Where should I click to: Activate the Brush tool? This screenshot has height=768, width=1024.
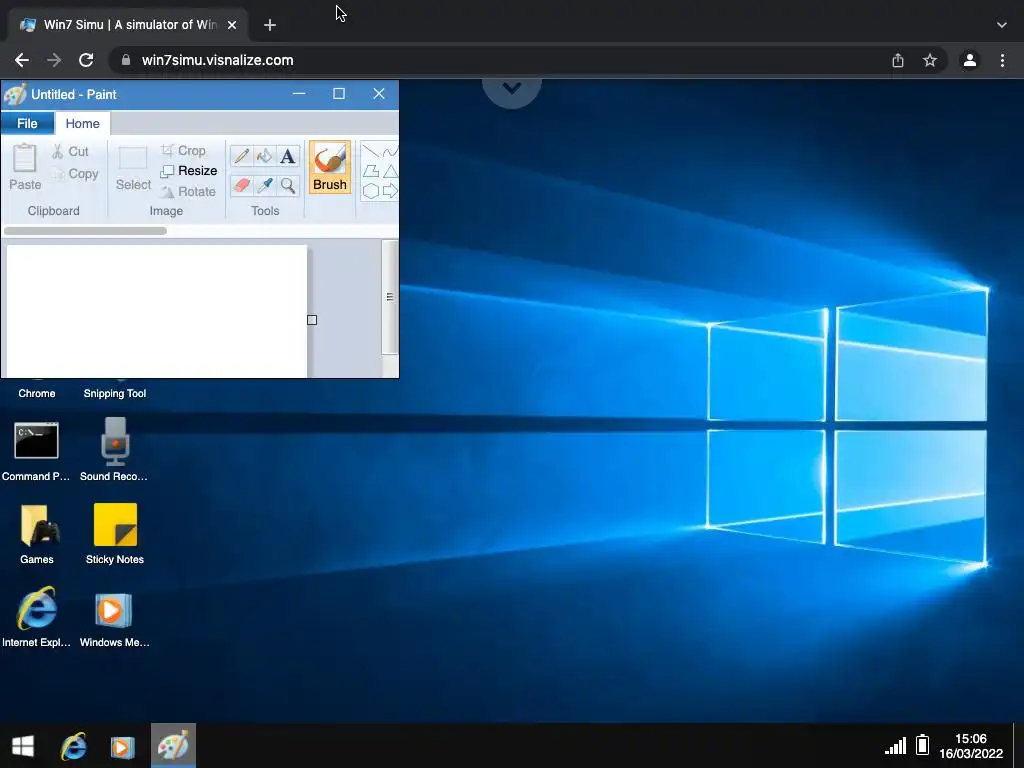click(330, 167)
